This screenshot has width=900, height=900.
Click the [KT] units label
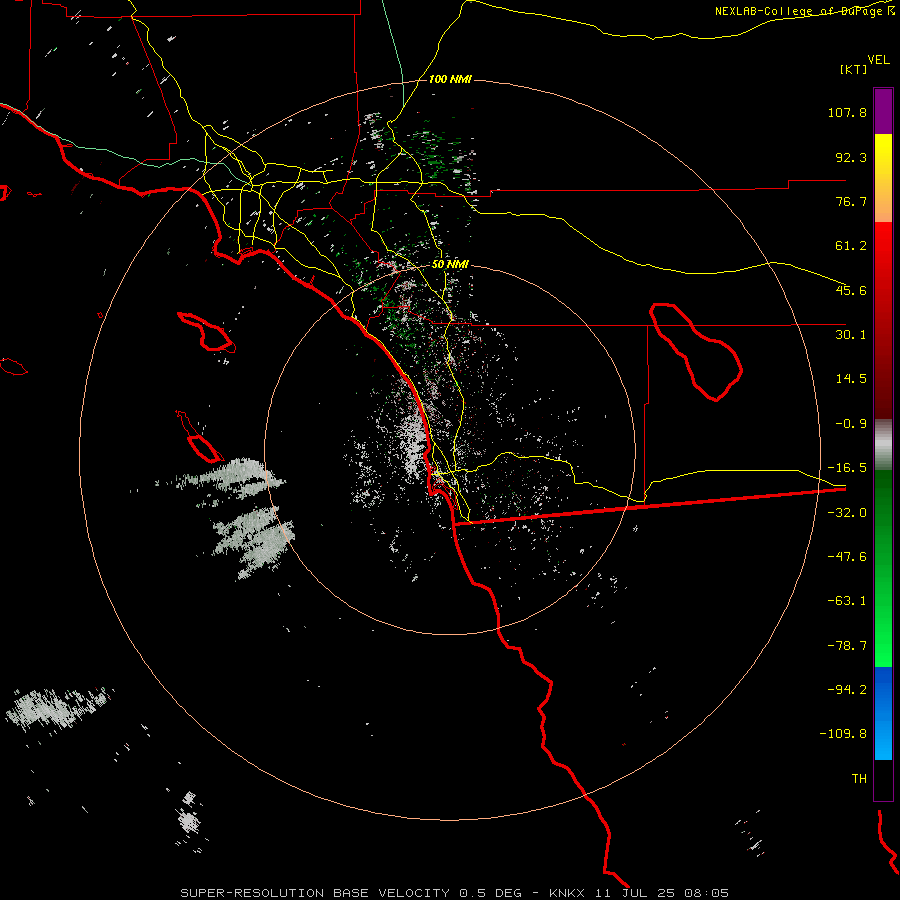853,69
